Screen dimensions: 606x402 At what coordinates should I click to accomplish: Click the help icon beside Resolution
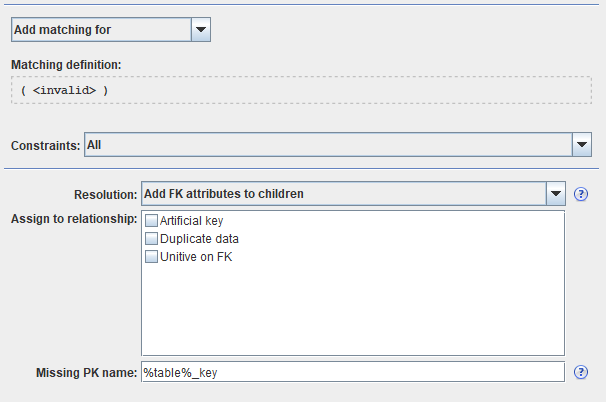pos(580,194)
